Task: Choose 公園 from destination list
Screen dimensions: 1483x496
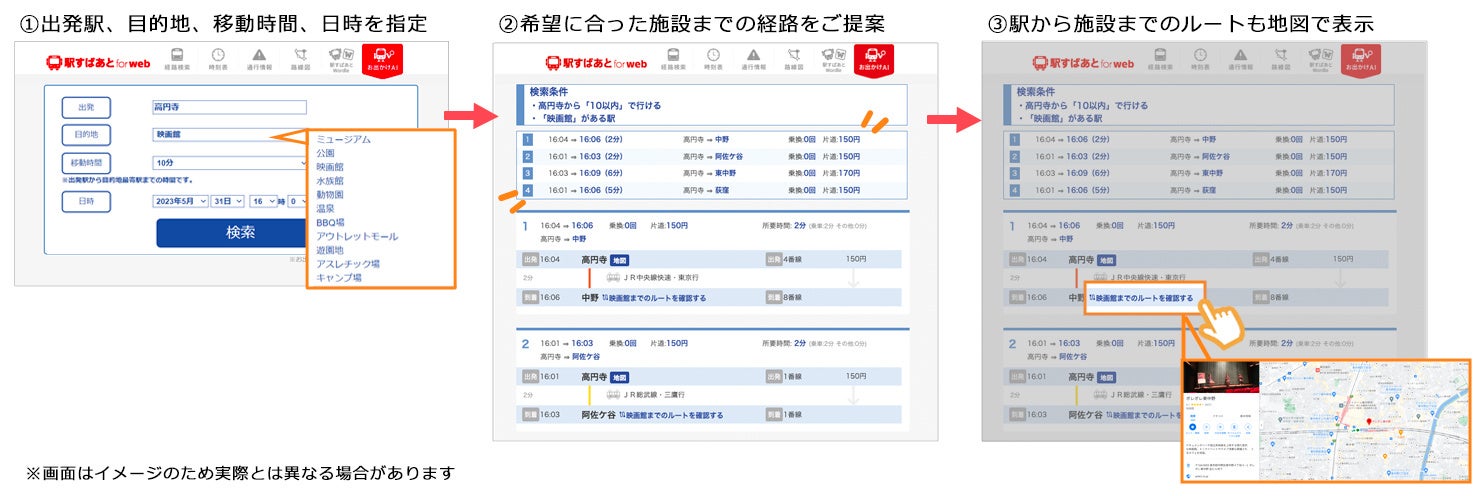Action: point(325,154)
